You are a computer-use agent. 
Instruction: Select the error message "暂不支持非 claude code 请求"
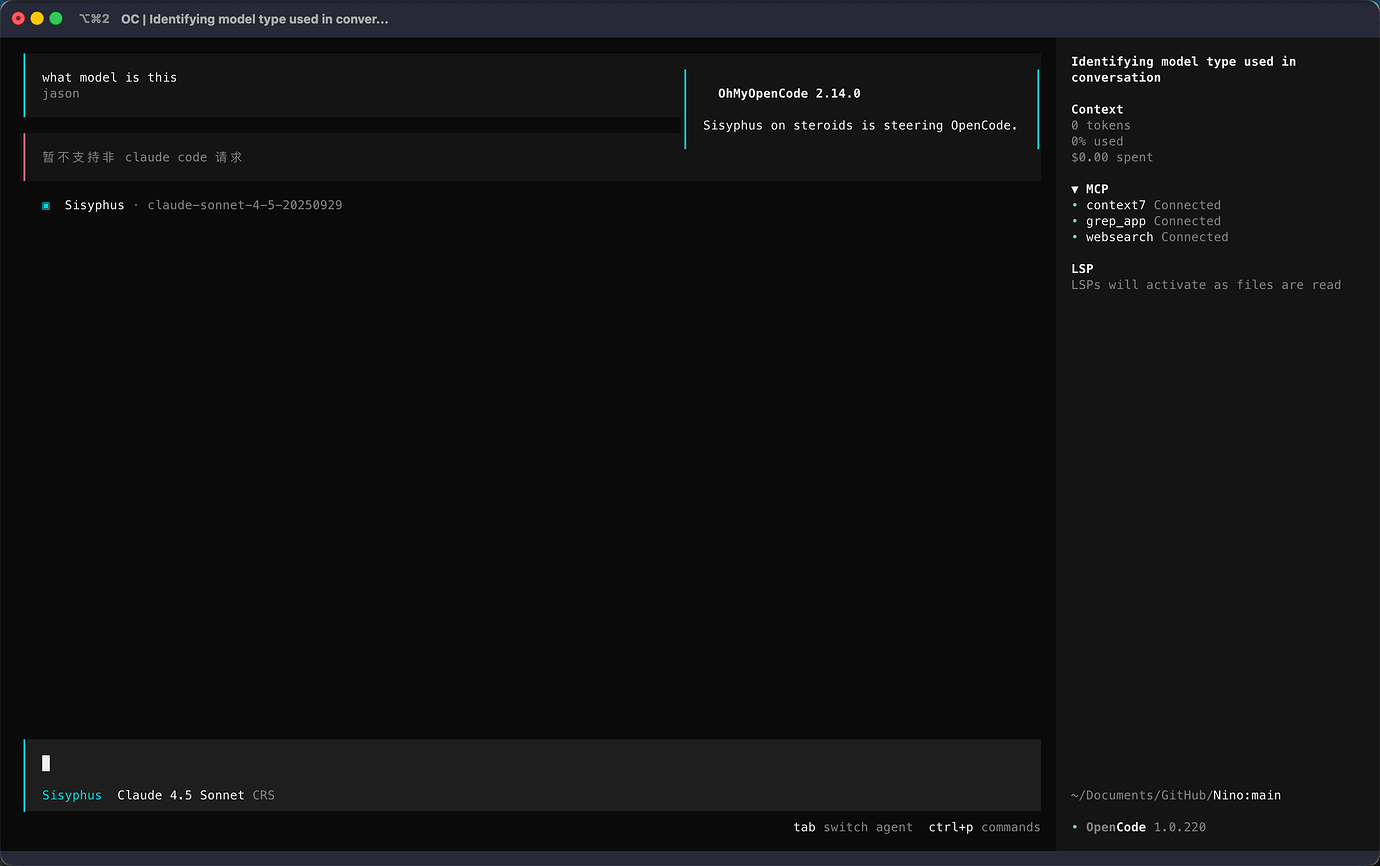[142, 157]
